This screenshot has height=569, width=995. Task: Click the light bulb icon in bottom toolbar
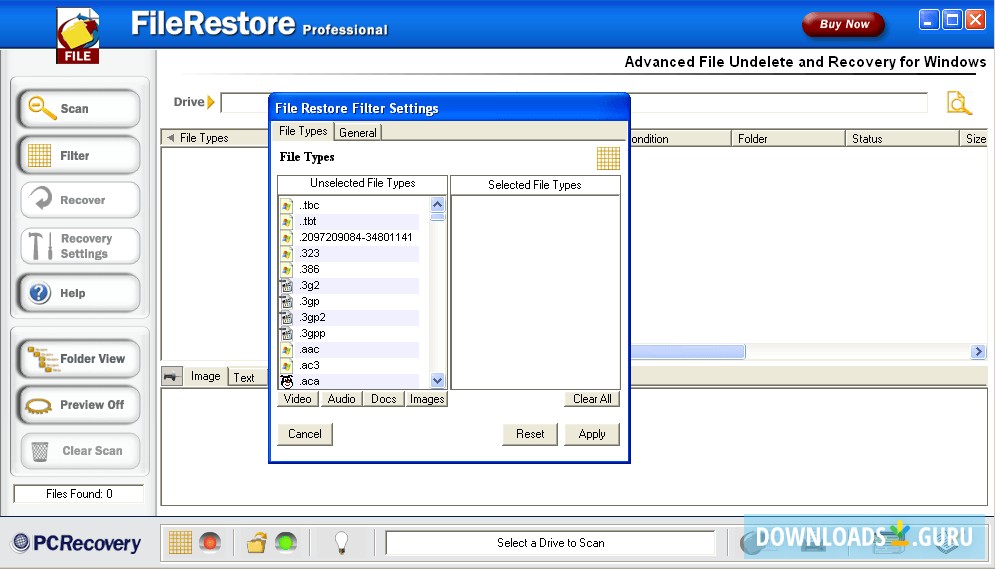pyautogui.click(x=341, y=543)
